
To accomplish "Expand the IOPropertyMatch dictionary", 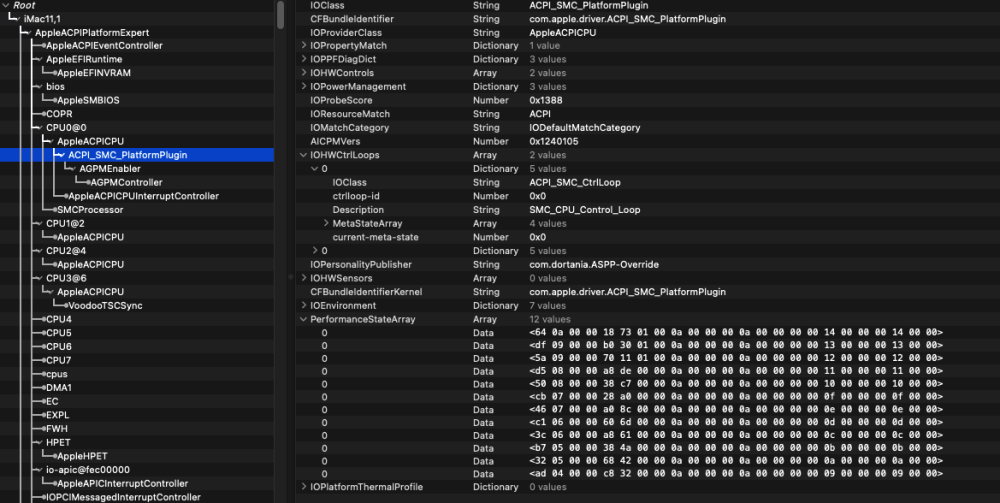I will (x=304, y=46).
